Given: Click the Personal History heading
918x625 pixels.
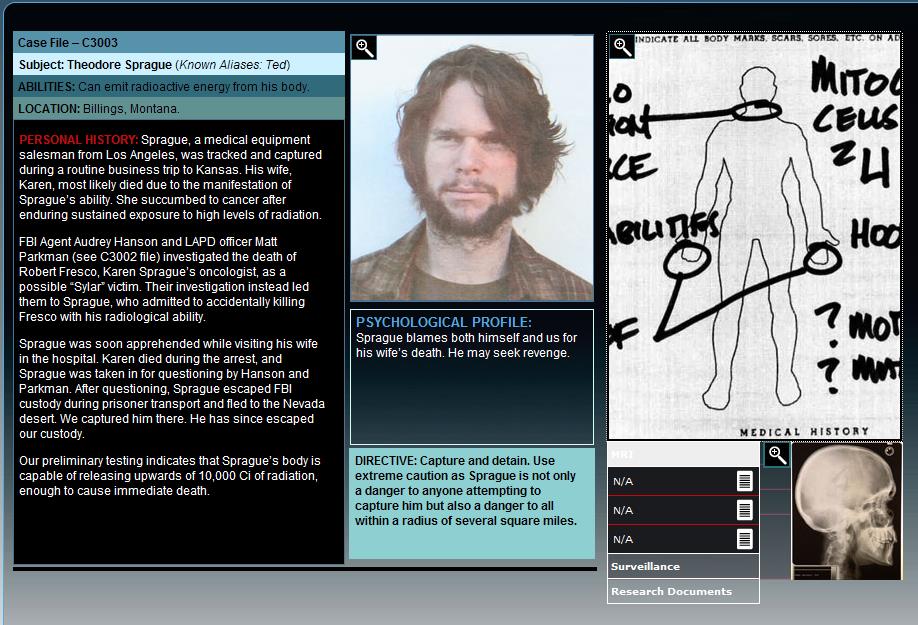Looking at the screenshot, I should (x=79, y=140).
